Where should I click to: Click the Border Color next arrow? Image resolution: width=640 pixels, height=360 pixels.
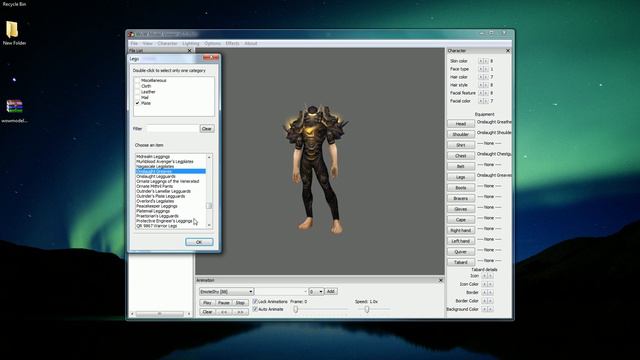[x=490, y=301]
